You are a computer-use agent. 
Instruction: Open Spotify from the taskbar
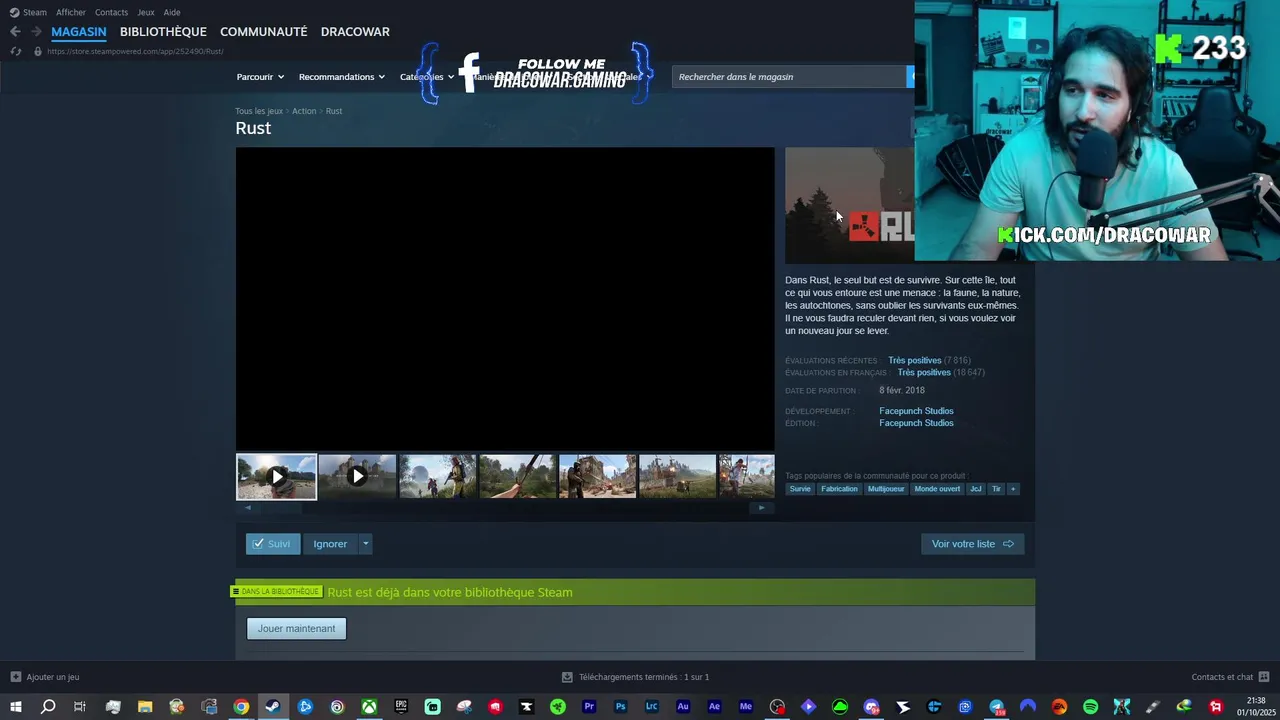(x=1091, y=707)
